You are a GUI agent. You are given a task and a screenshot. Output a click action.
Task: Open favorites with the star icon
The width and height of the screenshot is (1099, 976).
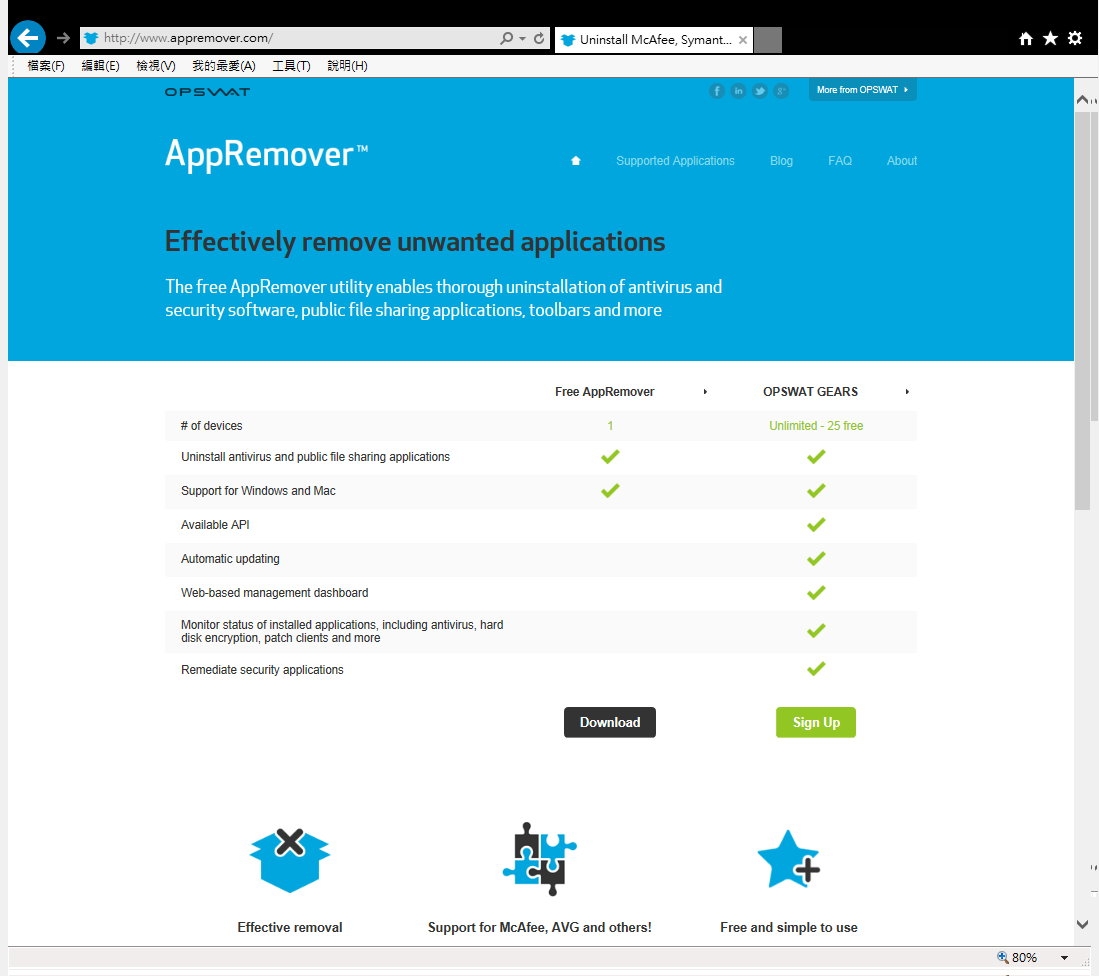pyautogui.click(x=1050, y=39)
